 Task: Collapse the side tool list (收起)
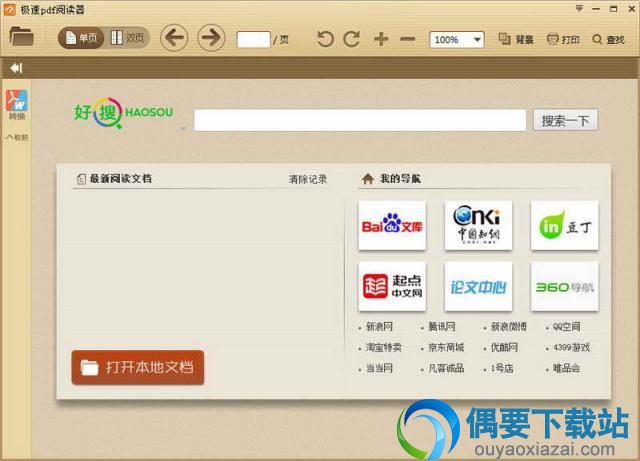[17, 137]
